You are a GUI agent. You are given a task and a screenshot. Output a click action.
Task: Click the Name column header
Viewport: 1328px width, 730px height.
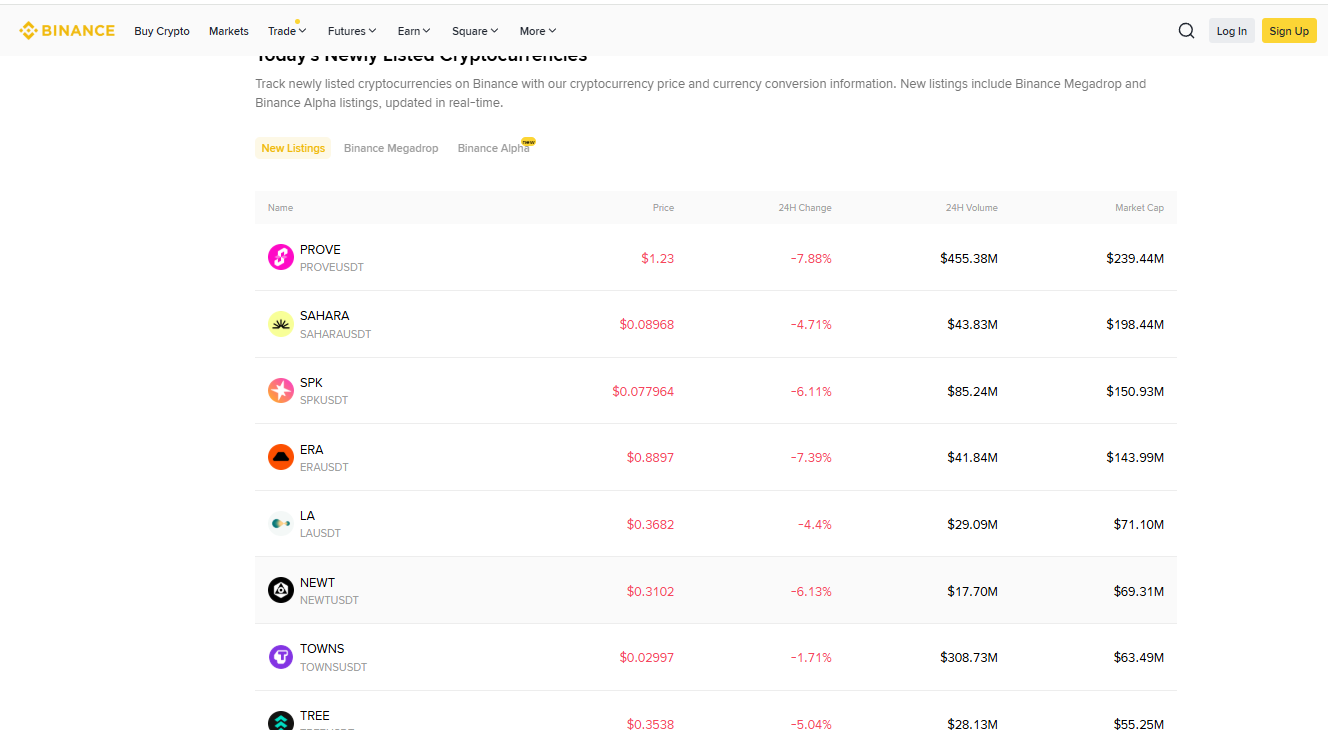click(280, 208)
